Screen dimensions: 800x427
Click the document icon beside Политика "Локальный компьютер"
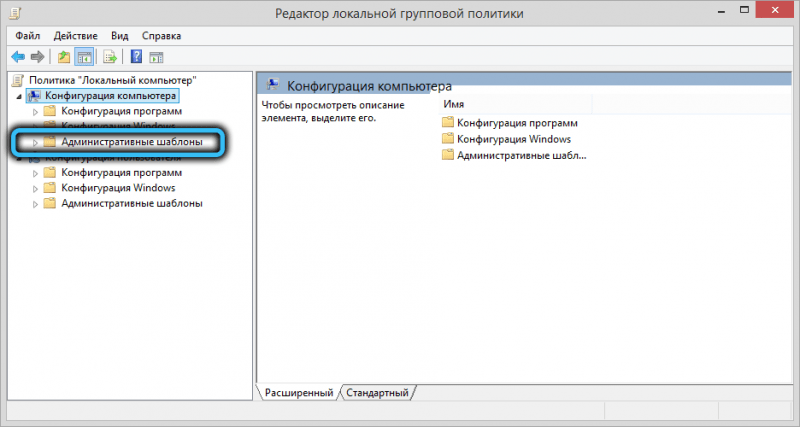[18, 80]
